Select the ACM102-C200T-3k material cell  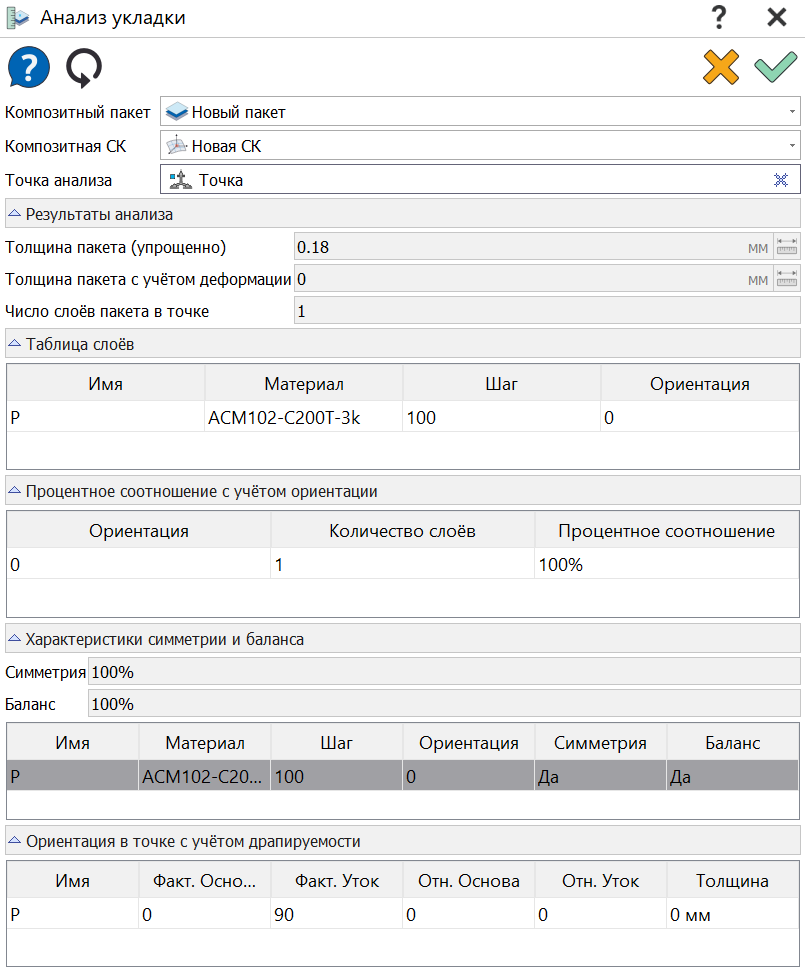(x=304, y=418)
